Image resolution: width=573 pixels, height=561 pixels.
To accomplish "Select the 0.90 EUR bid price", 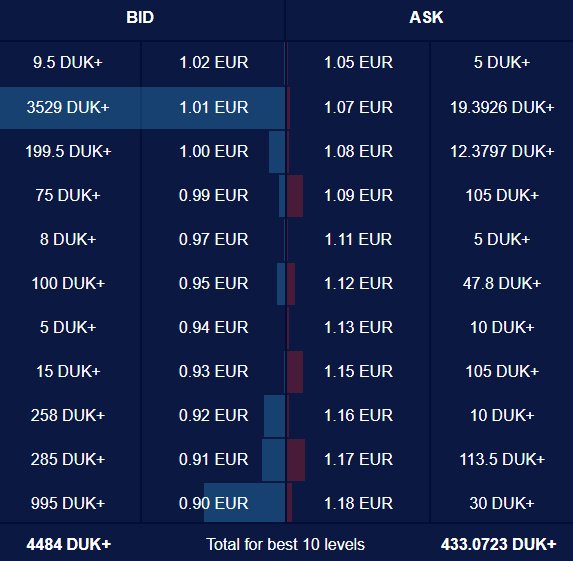I will tap(213, 503).
